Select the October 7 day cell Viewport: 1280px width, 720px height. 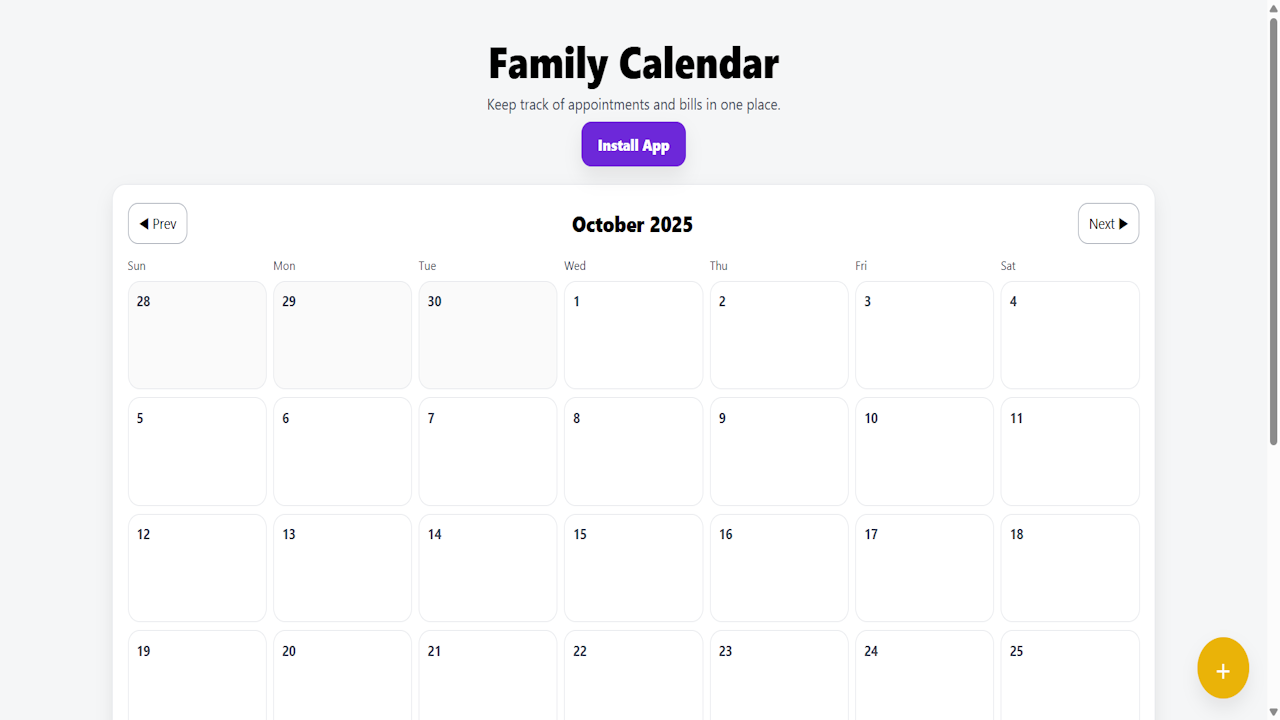488,452
